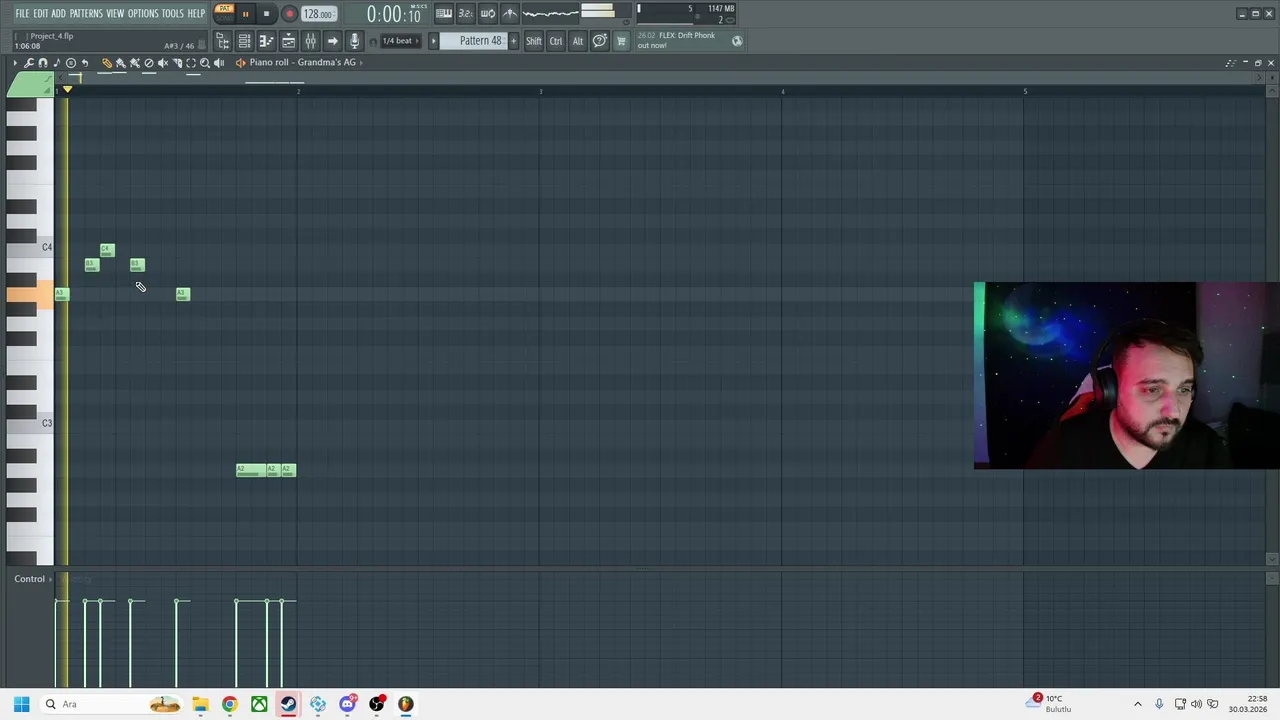Toggle the metronome icon
This screenshot has height=720, width=1280.
510,13
